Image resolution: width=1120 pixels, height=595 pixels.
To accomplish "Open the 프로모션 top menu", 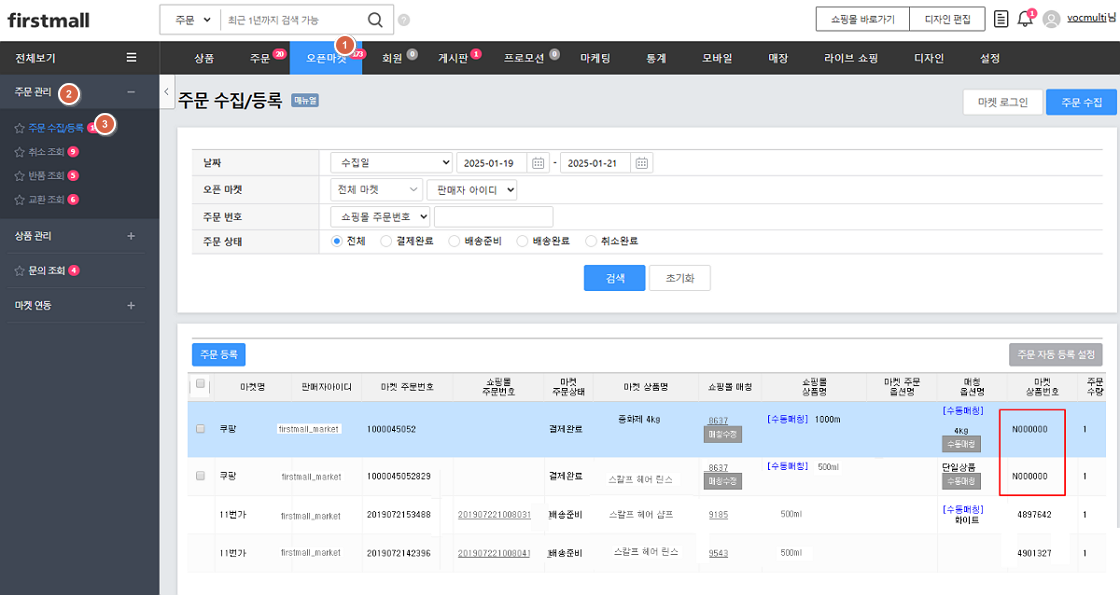I will [x=524, y=58].
